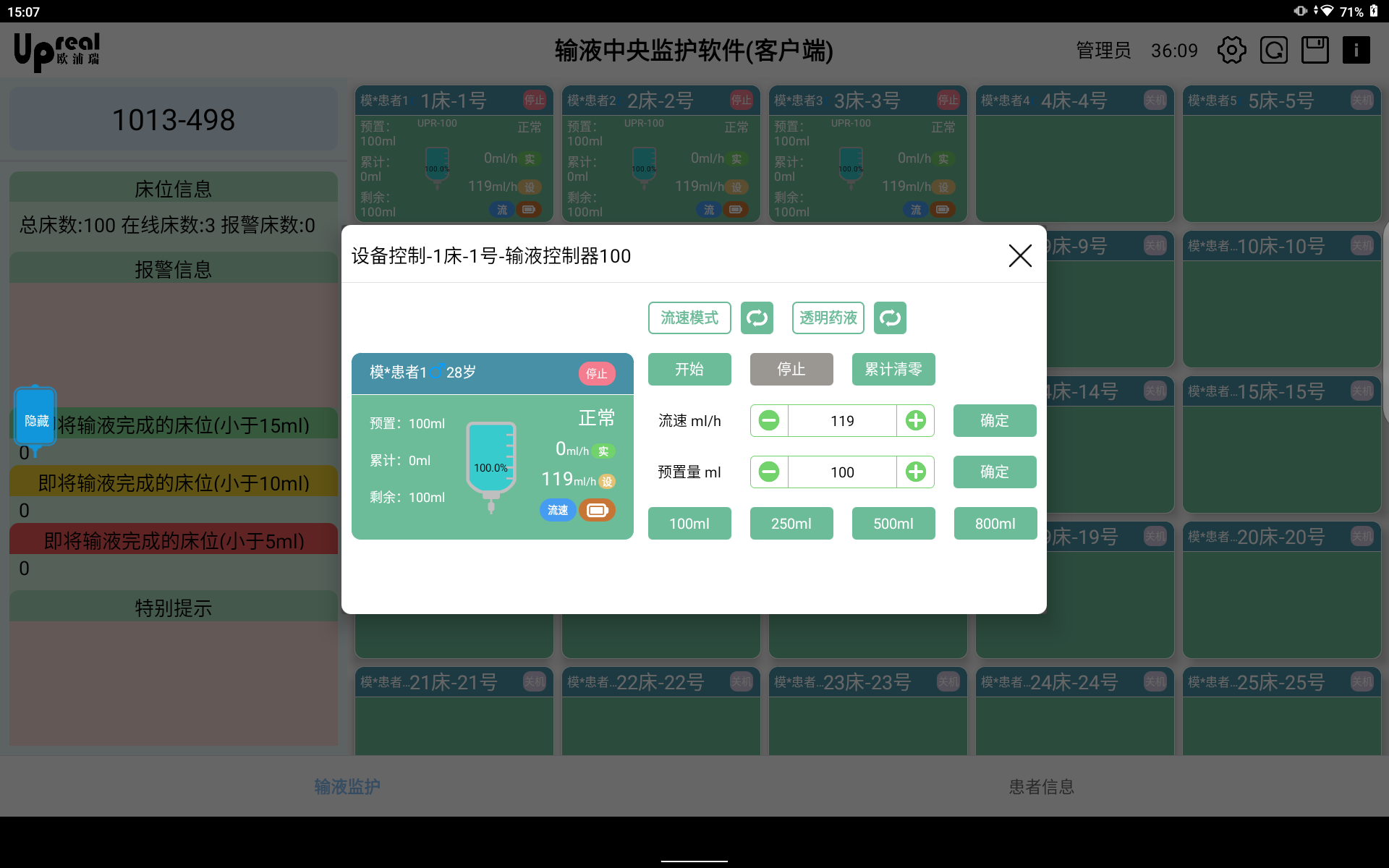Decrease flow rate with minus button
The image size is (1389, 868).
click(769, 420)
